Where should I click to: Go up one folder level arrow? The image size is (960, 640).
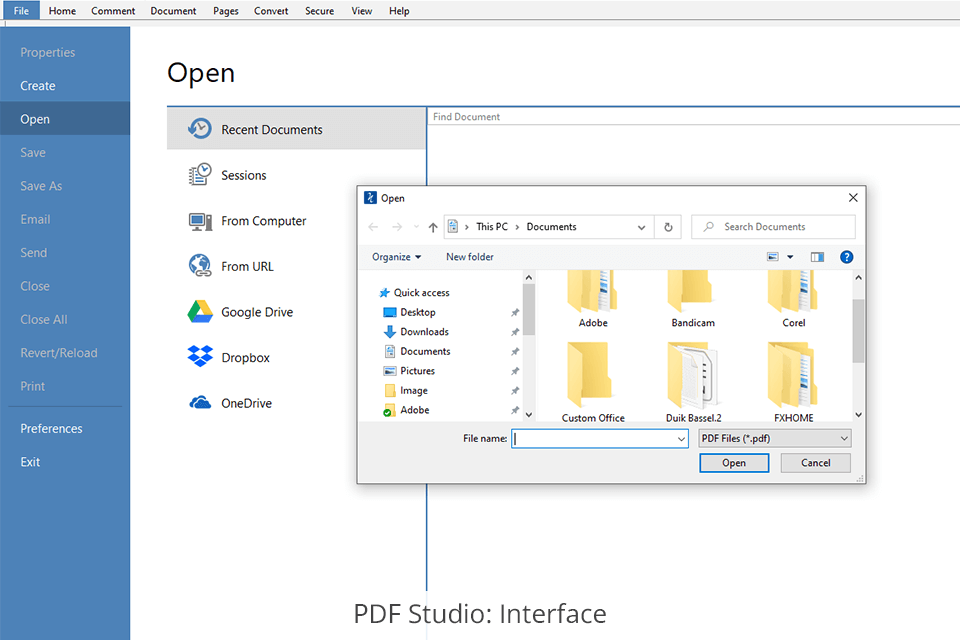click(x=433, y=227)
